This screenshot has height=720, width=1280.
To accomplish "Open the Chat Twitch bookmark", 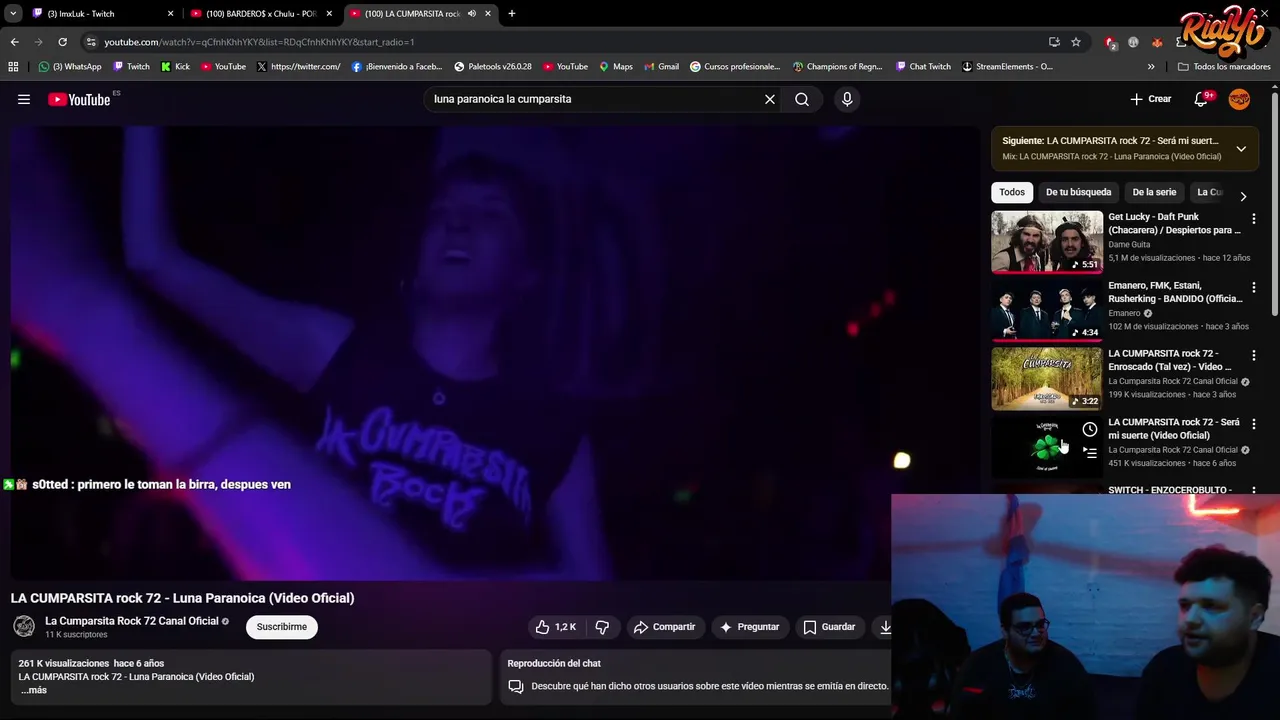I will (923, 67).
